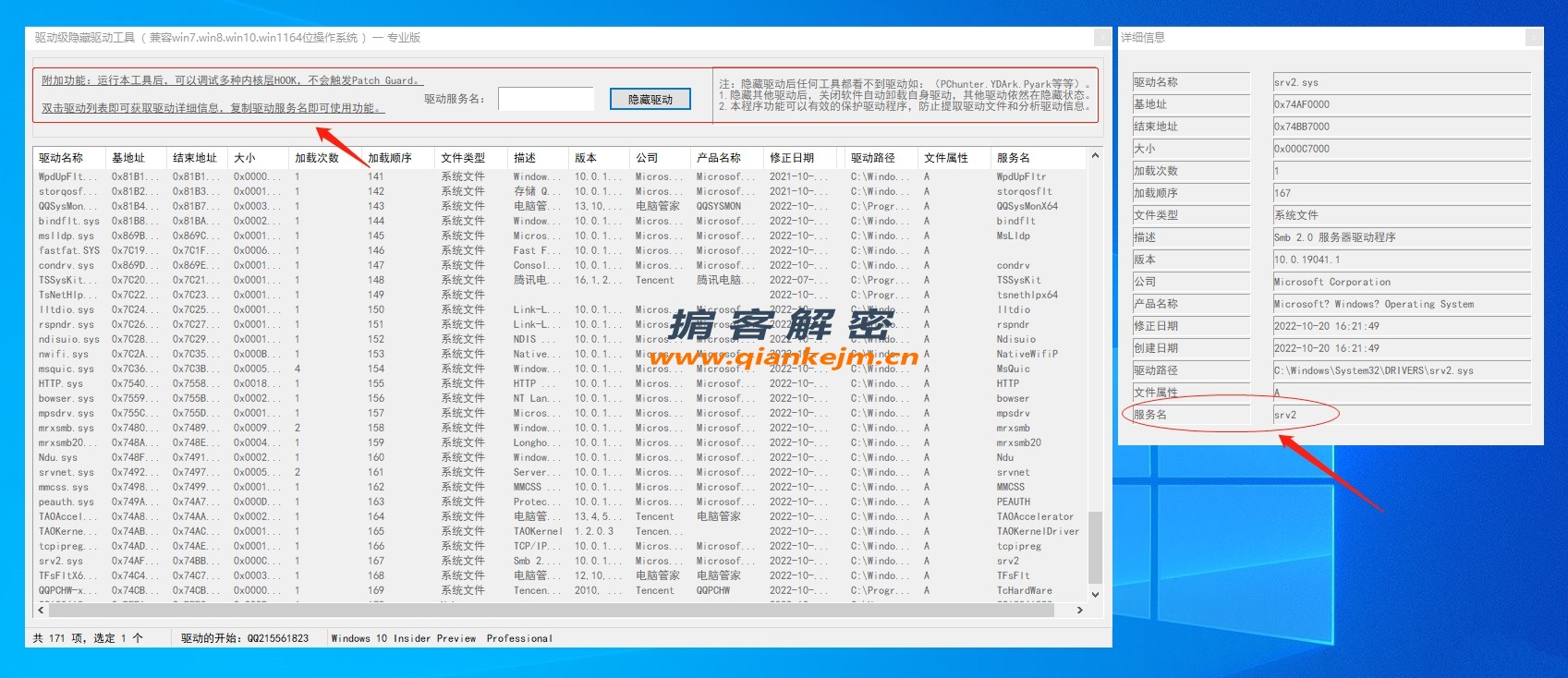Click the 文件属性 column header
The width and height of the screenshot is (1568, 678).
click(953, 158)
